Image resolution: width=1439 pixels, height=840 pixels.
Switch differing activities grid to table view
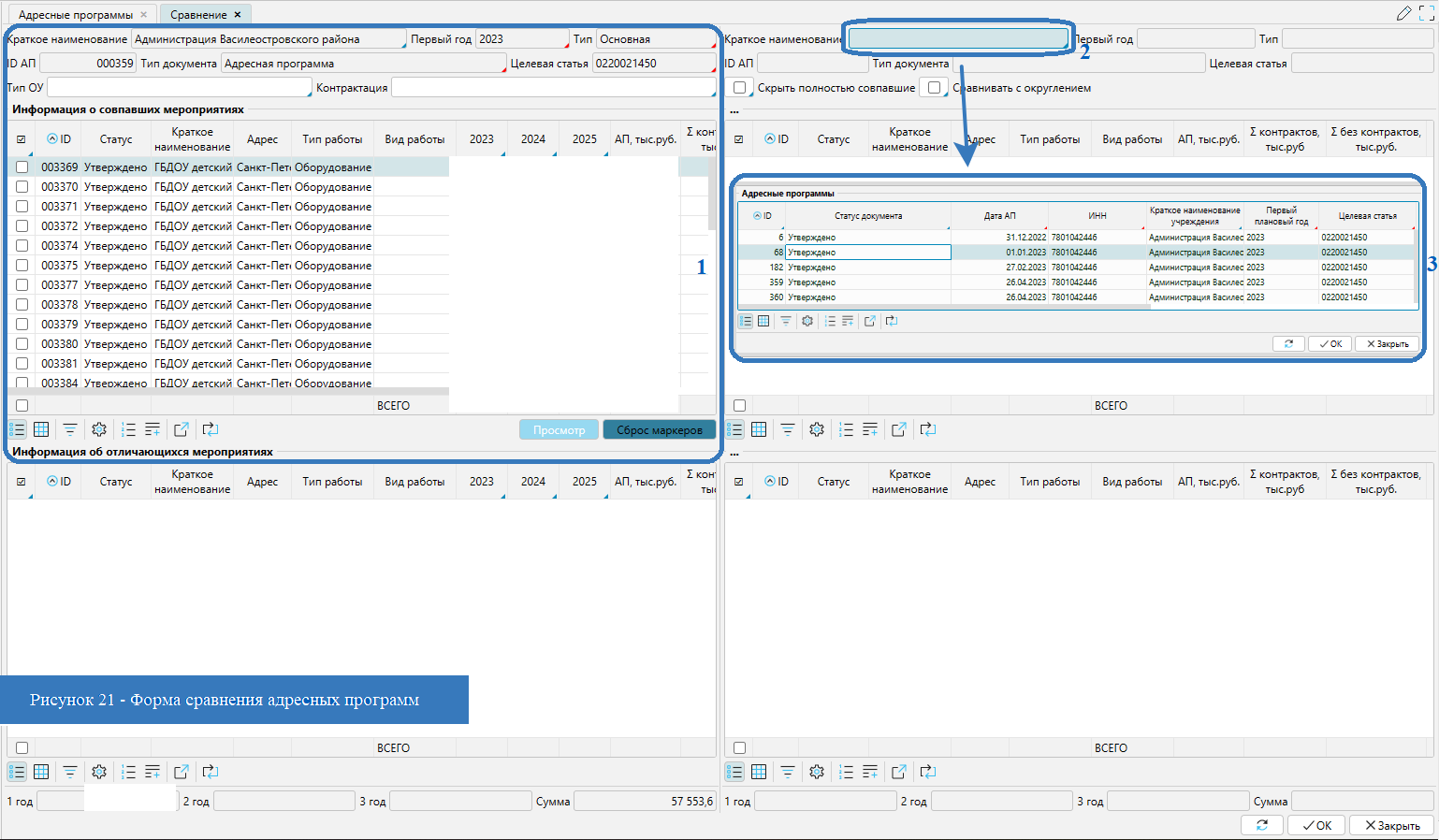(41, 772)
